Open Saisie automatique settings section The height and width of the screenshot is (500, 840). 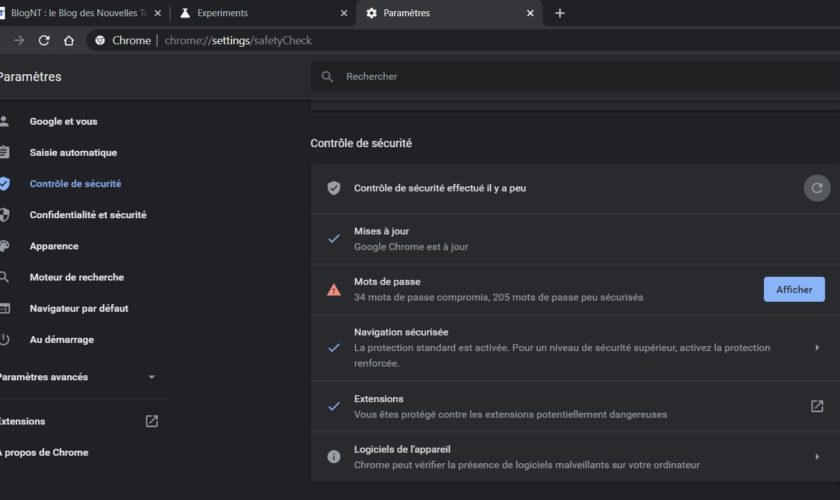coord(73,153)
